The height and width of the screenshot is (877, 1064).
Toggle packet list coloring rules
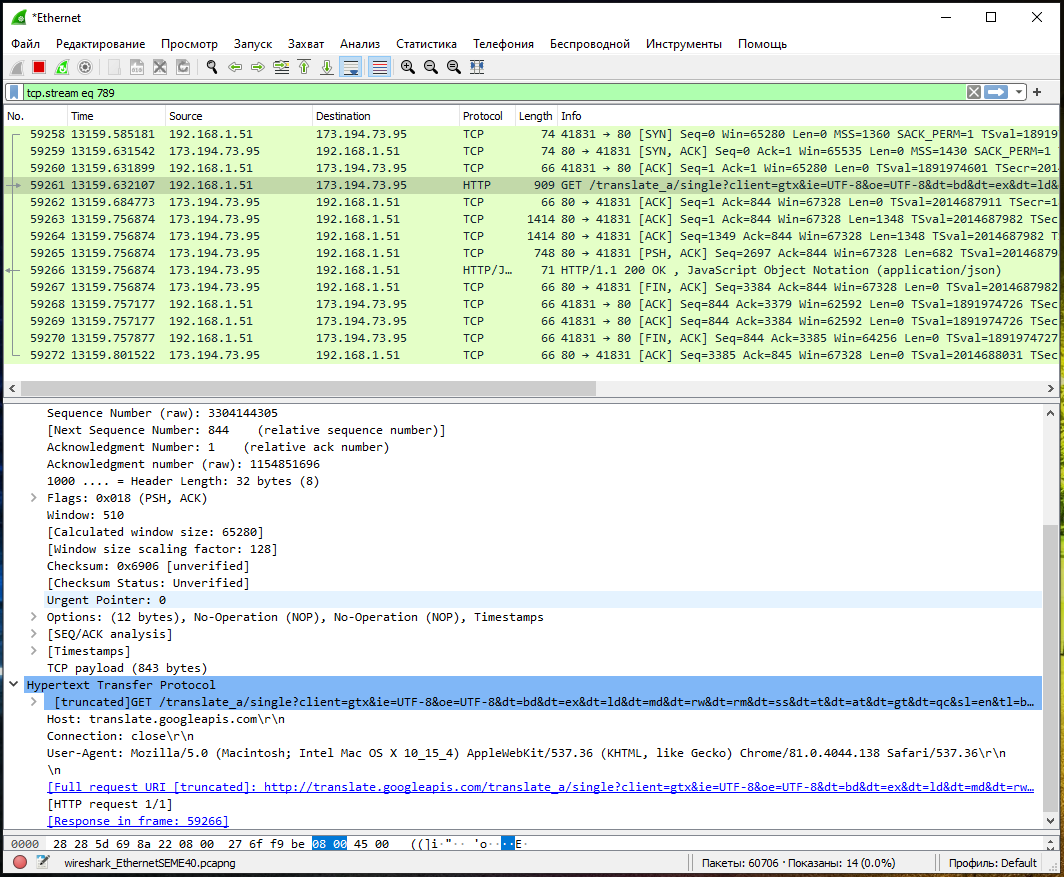point(379,67)
